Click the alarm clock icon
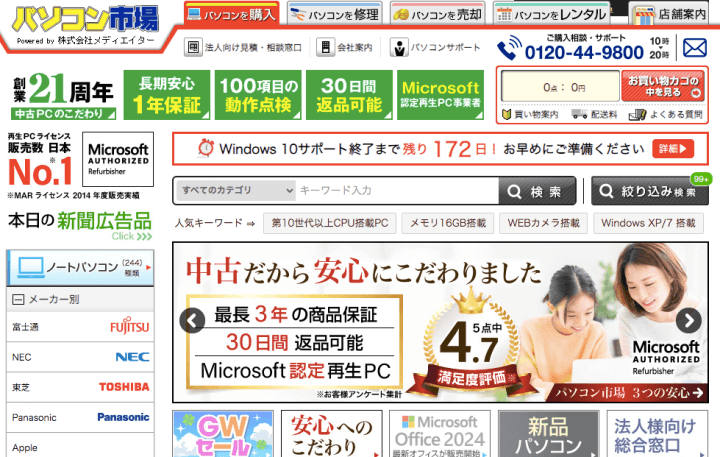Image resolution: width=720 pixels, height=457 pixels. tap(206, 148)
